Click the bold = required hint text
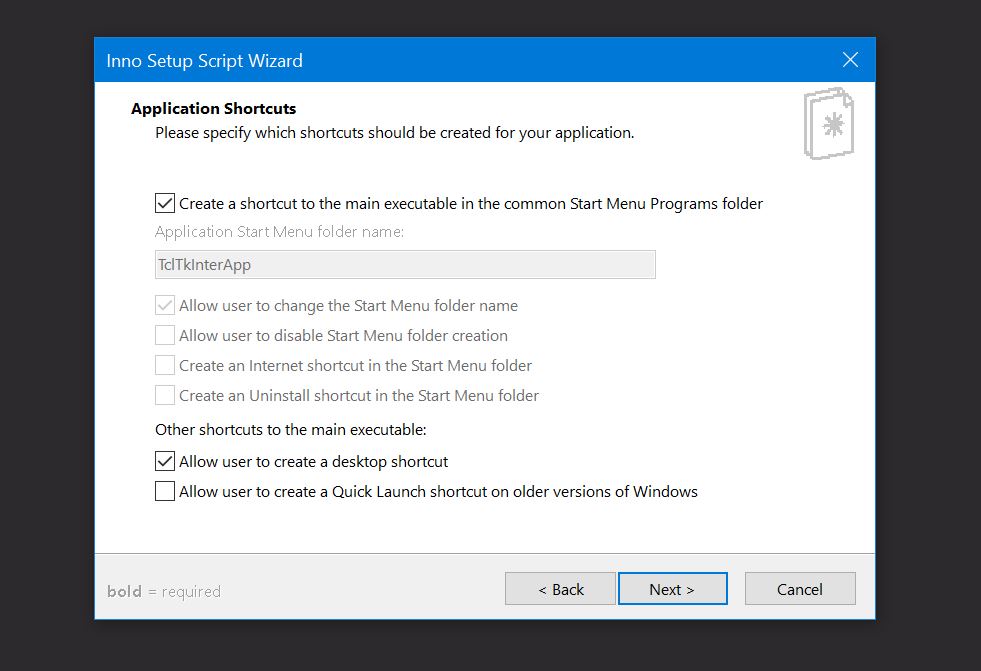 [164, 591]
